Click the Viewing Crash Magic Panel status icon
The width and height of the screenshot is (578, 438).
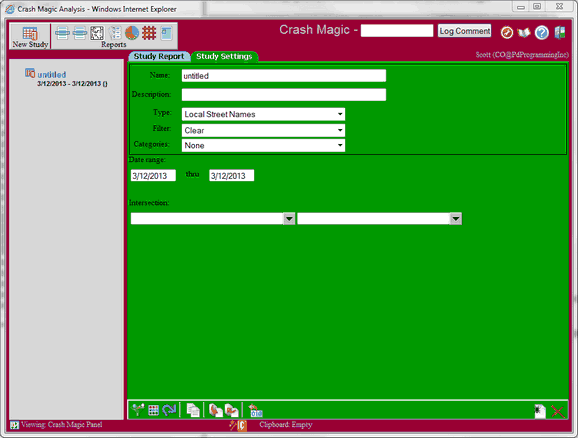(14, 425)
